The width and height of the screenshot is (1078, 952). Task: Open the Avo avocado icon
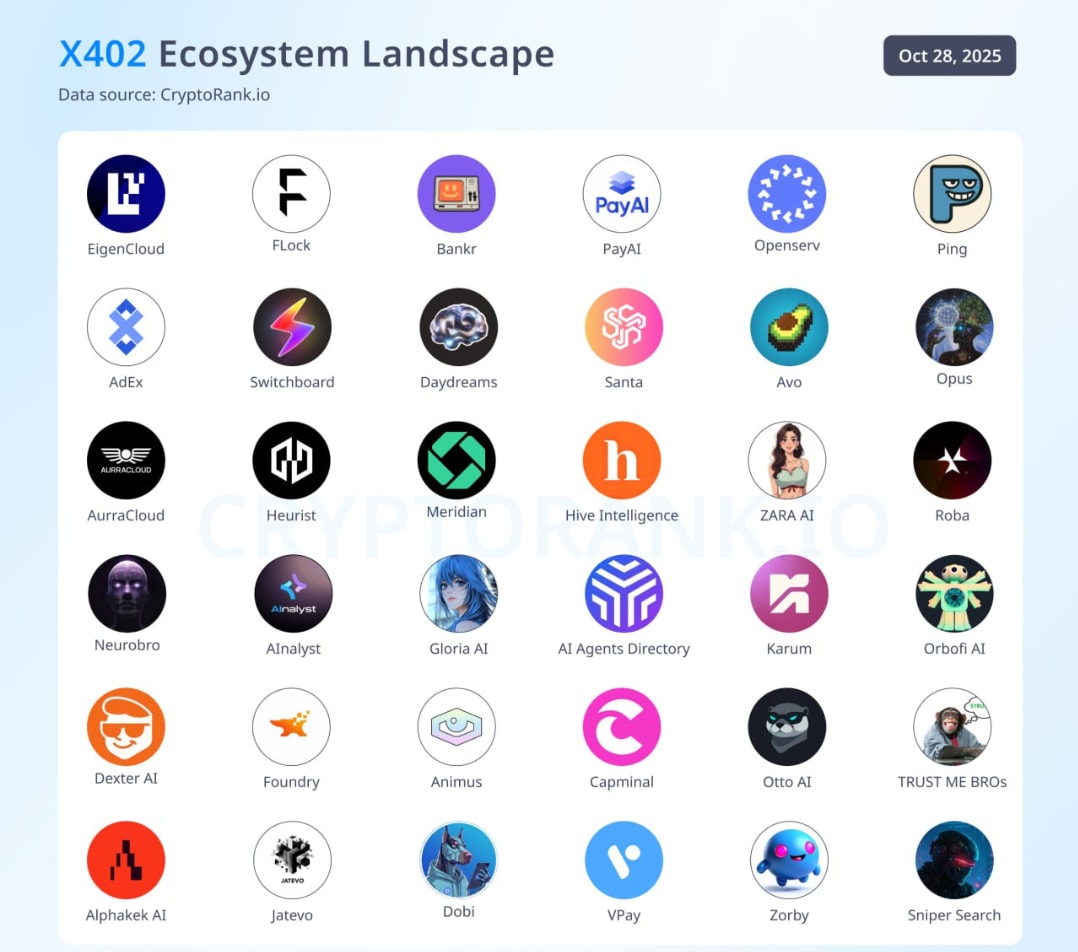coord(789,327)
